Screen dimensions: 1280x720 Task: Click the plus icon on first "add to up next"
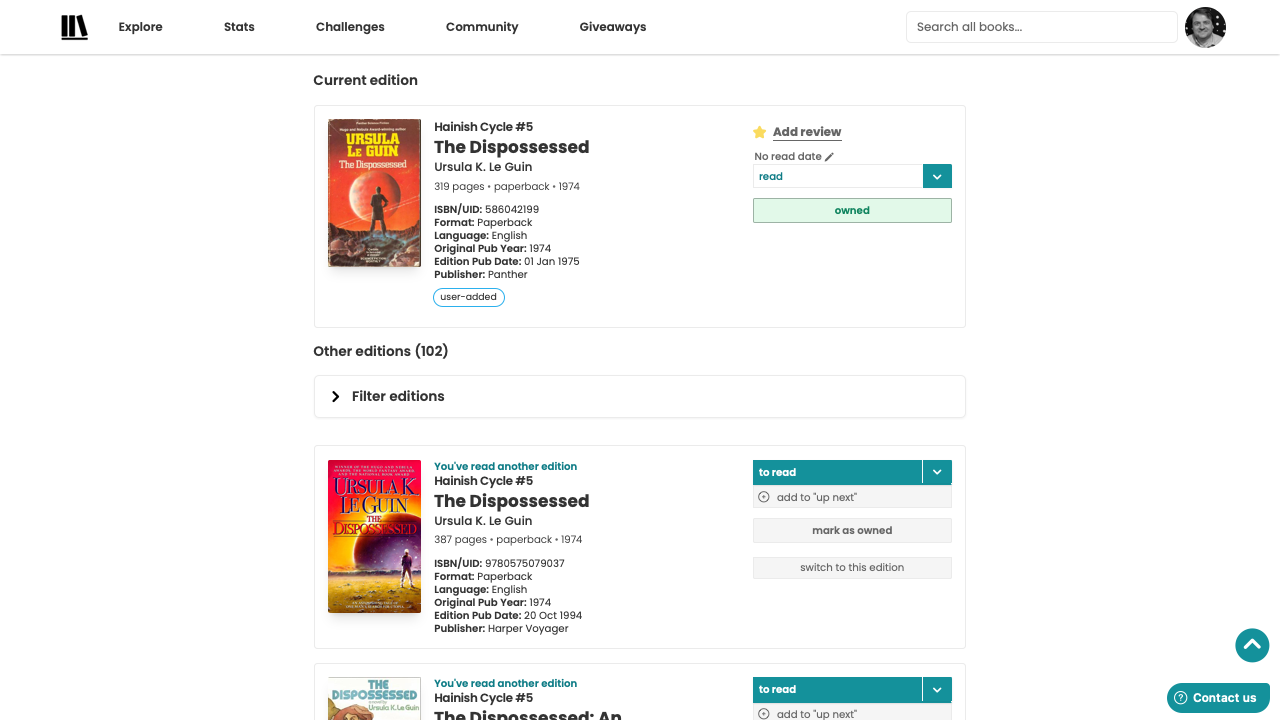(x=763, y=497)
